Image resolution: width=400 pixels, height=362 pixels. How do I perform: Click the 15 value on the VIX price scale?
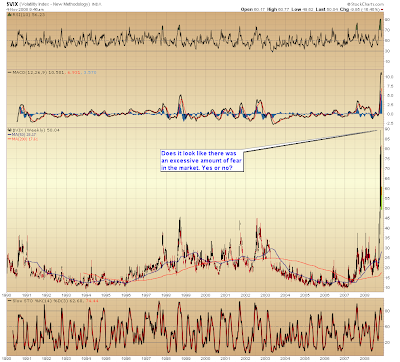[388, 278]
